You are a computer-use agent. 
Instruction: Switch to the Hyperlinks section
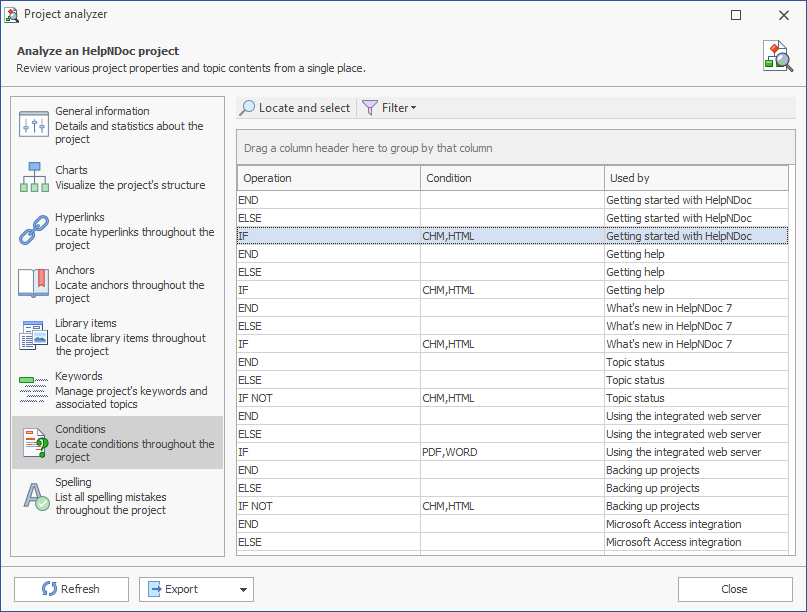(117, 231)
